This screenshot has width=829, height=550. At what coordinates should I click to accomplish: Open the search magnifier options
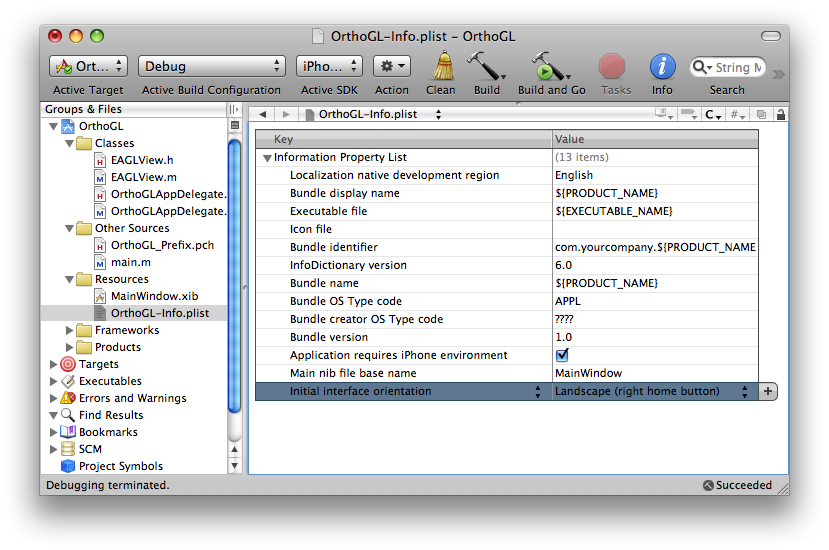click(702, 67)
